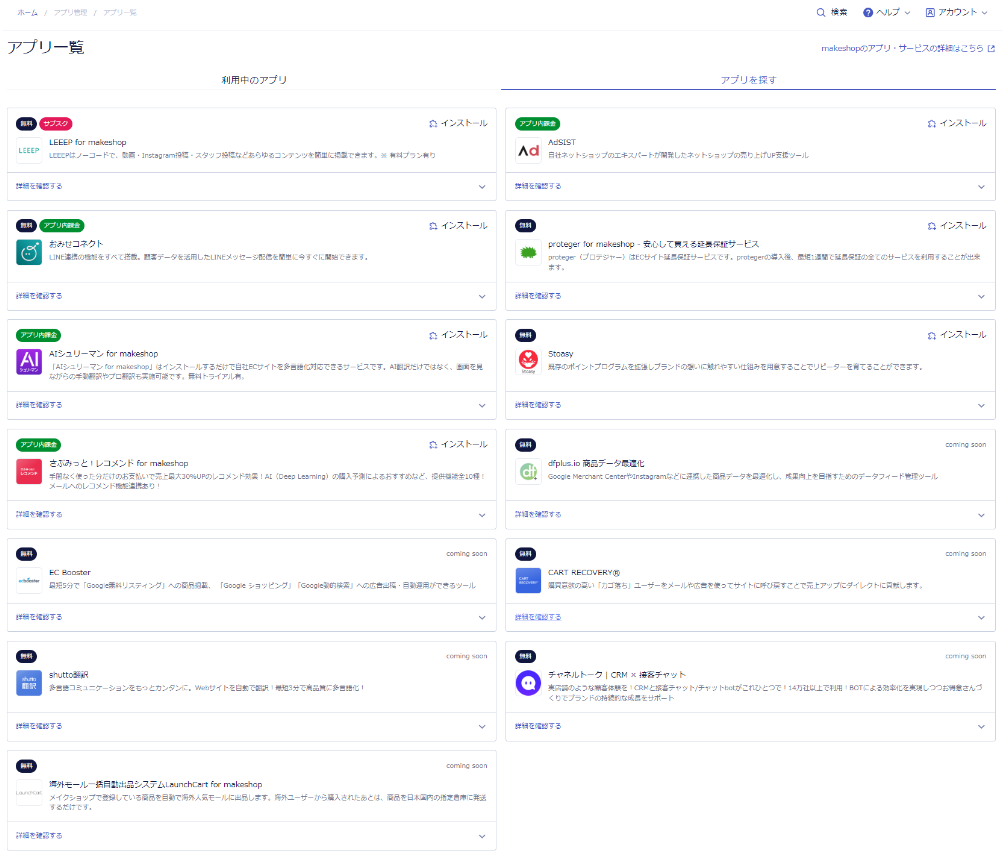Screen dimensions: 1003x854
Task: Expand details chevron on AIシュリーマン card
Action: click(x=482, y=406)
